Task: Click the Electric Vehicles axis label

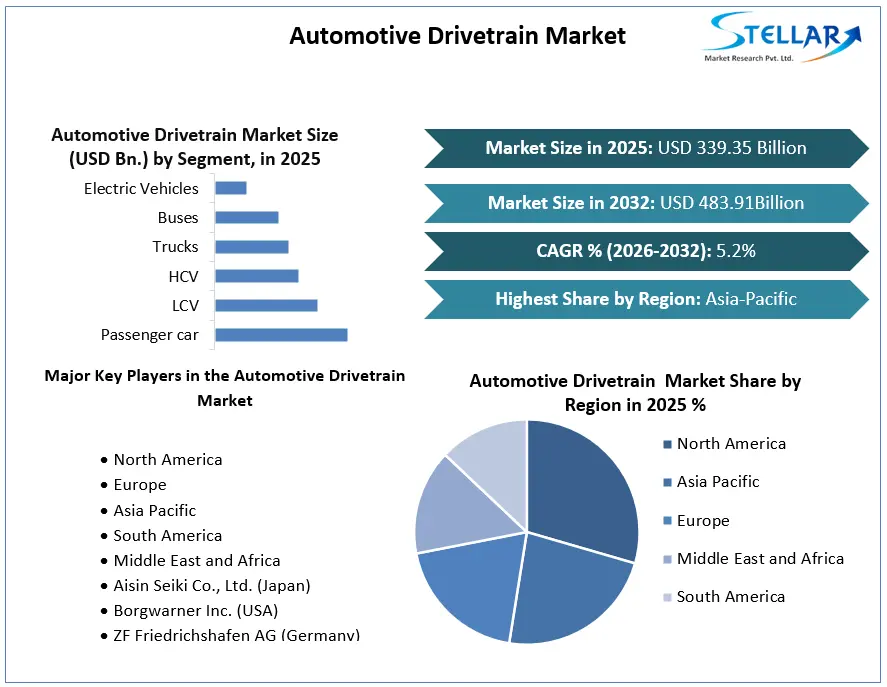Action: 141,188
